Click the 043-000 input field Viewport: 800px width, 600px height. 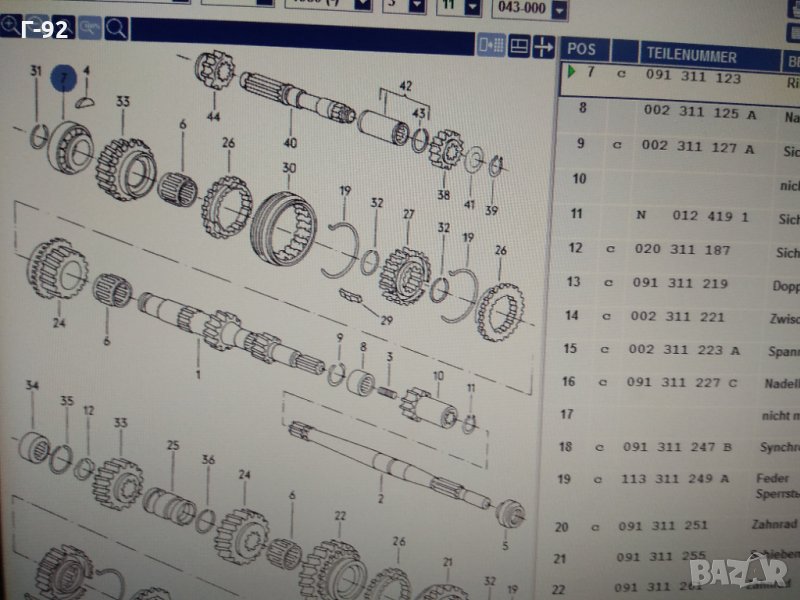[x=519, y=9]
